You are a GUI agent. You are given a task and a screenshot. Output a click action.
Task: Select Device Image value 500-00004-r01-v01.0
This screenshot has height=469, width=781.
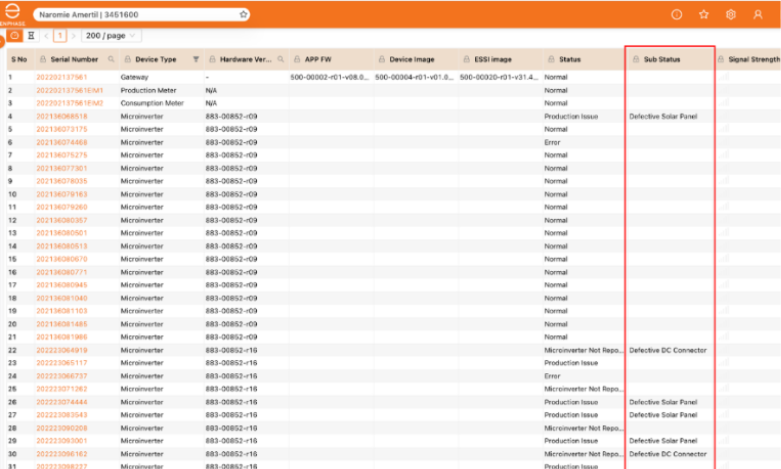414,77
